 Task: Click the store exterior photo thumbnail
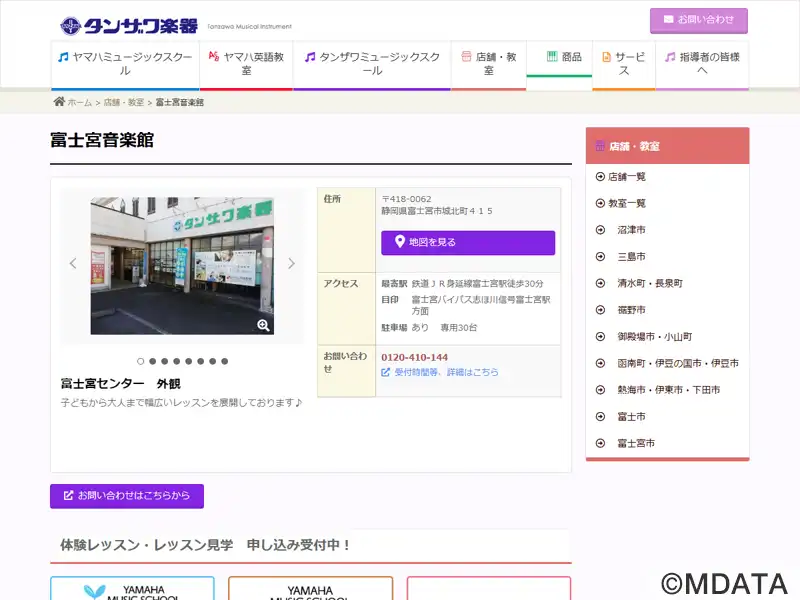click(x=182, y=265)
